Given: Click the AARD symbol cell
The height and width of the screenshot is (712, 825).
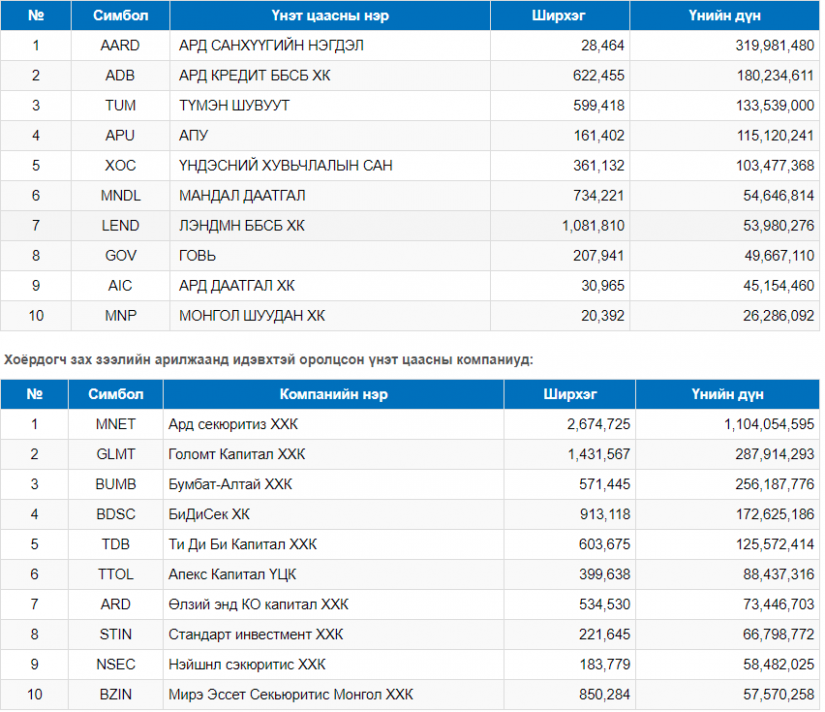Looking at the screenshot, I should [x=120, y=45].
